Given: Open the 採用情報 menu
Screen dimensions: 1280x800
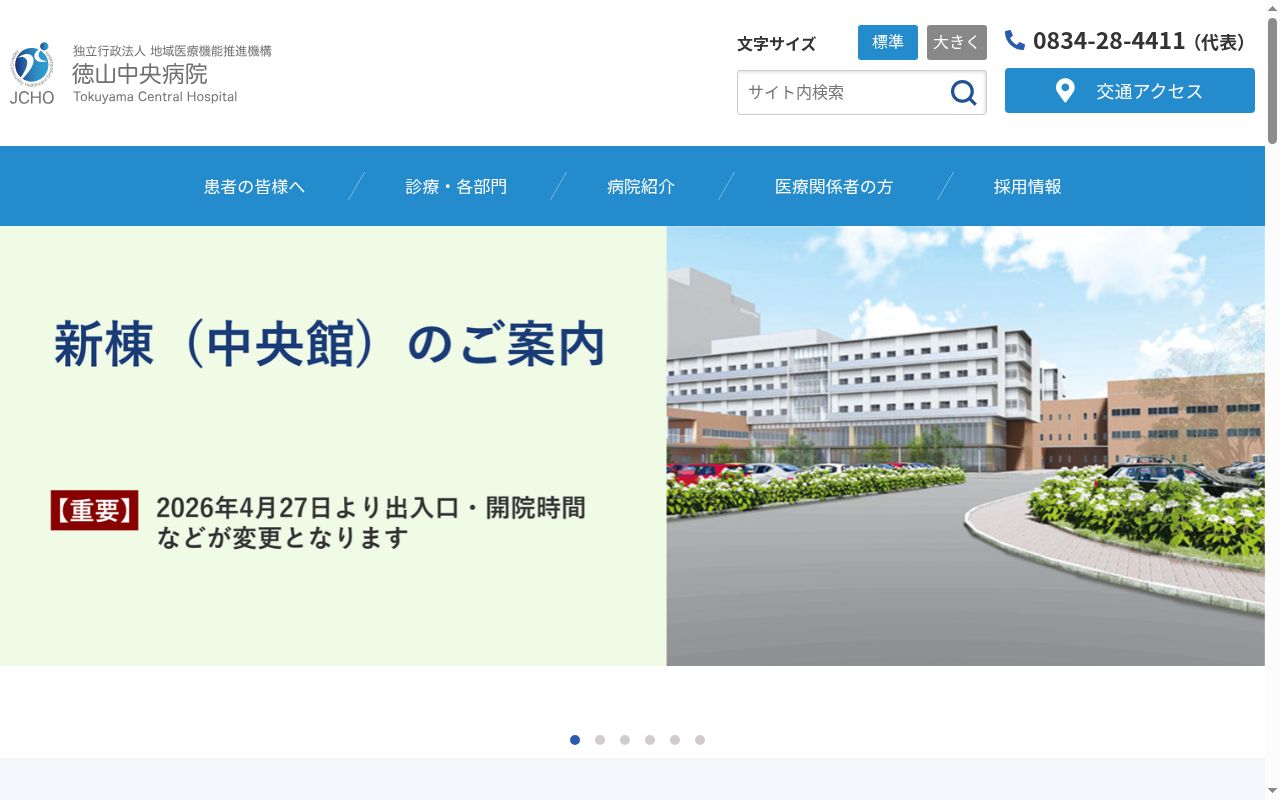Looking at the screenshot, I should (1028, 187).
